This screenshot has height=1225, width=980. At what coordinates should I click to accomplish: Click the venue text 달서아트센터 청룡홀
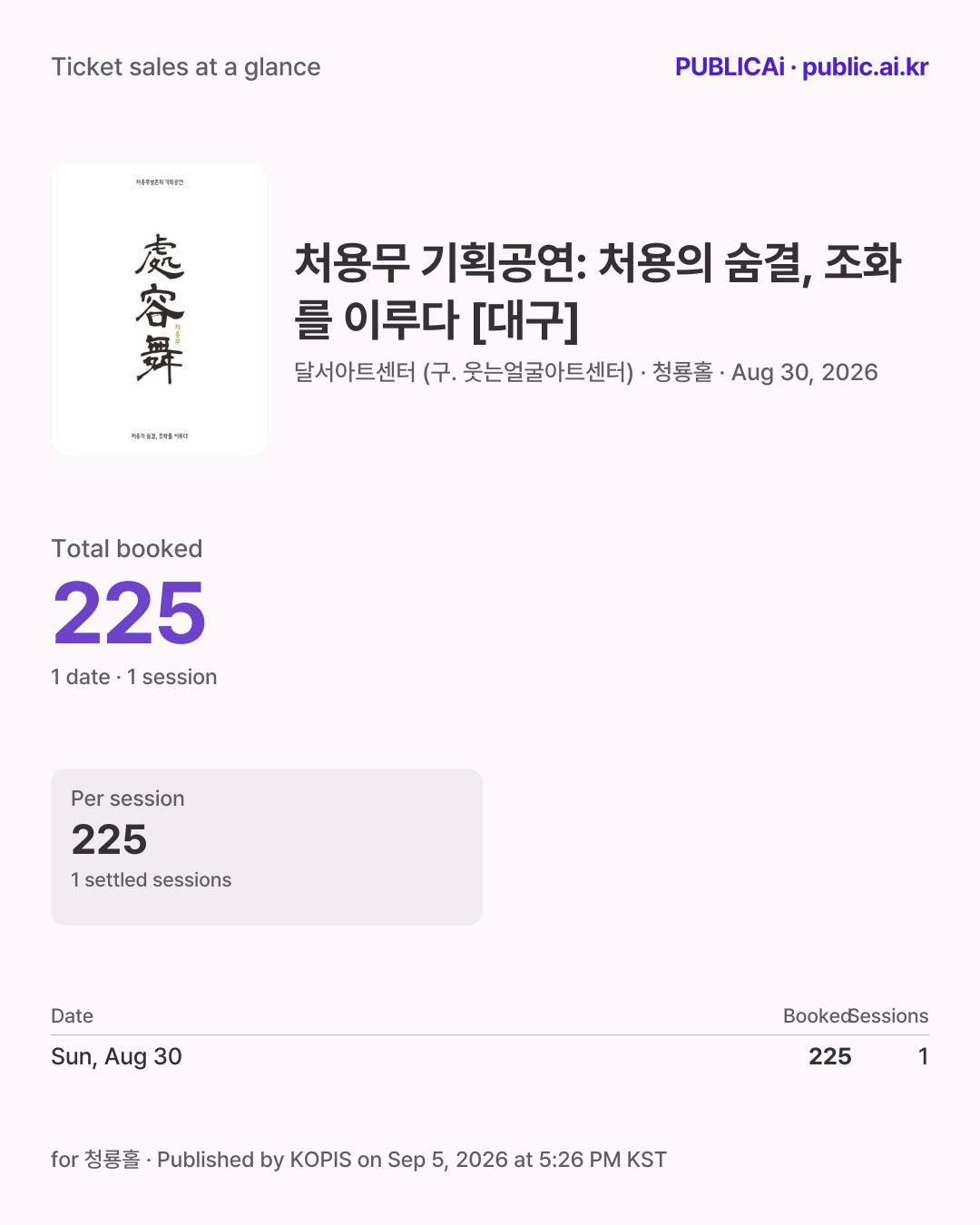click(504, 372)
